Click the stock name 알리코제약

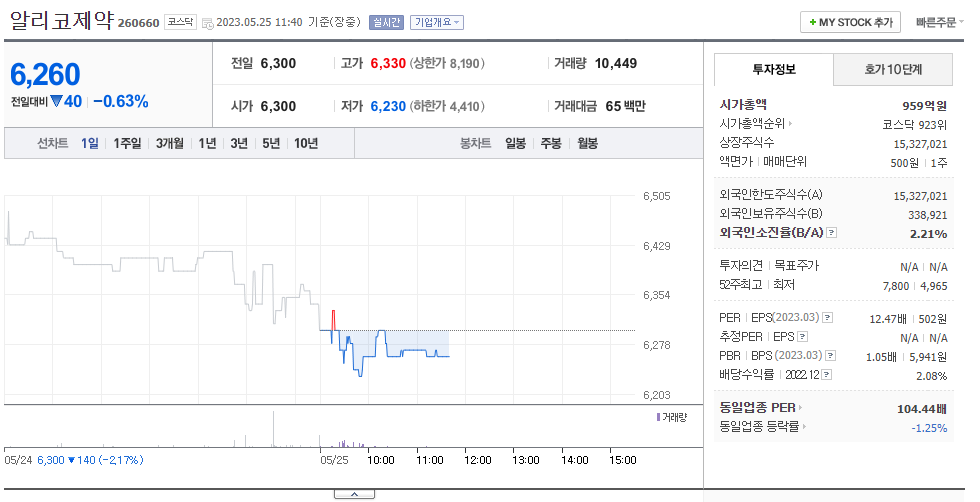coord(62,21)
